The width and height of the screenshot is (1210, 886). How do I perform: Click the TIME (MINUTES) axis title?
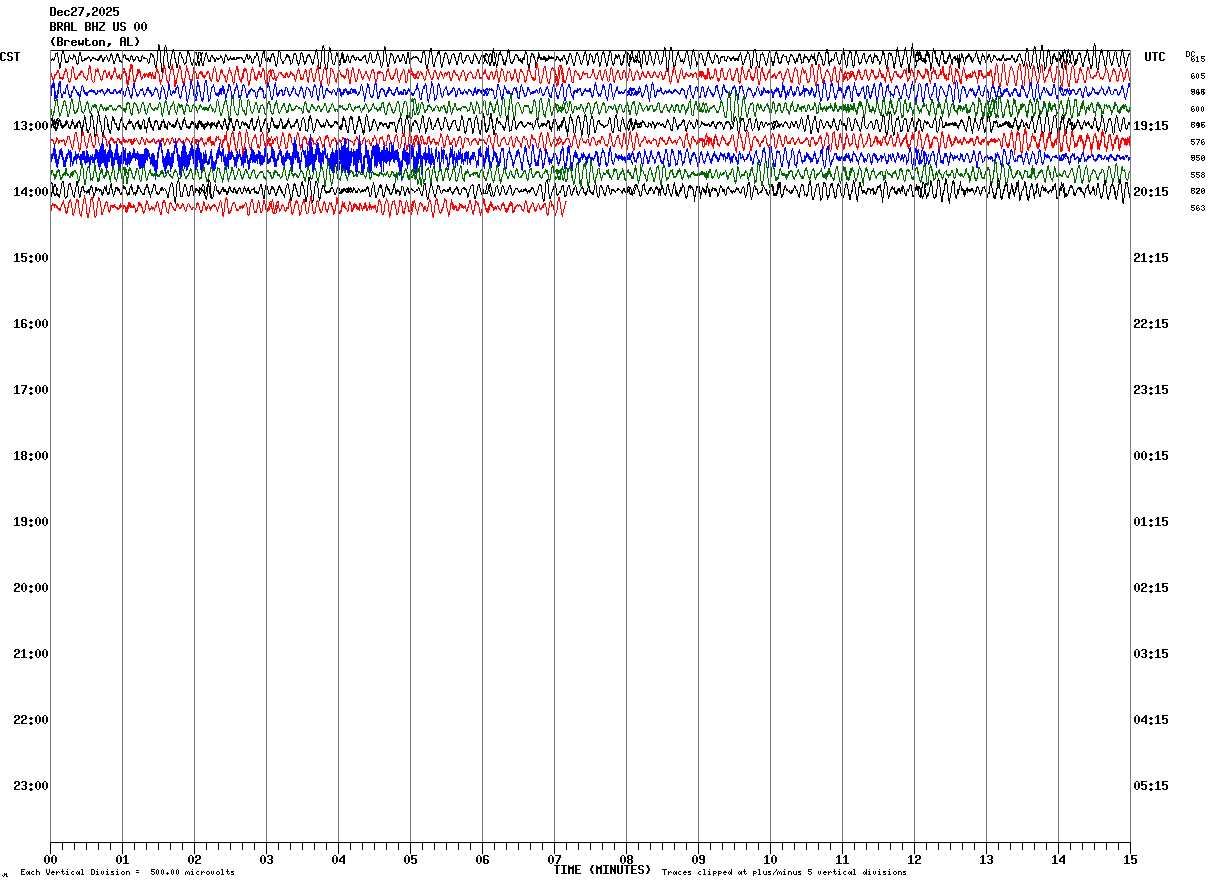pyautogui.click(x=602, y=870)
